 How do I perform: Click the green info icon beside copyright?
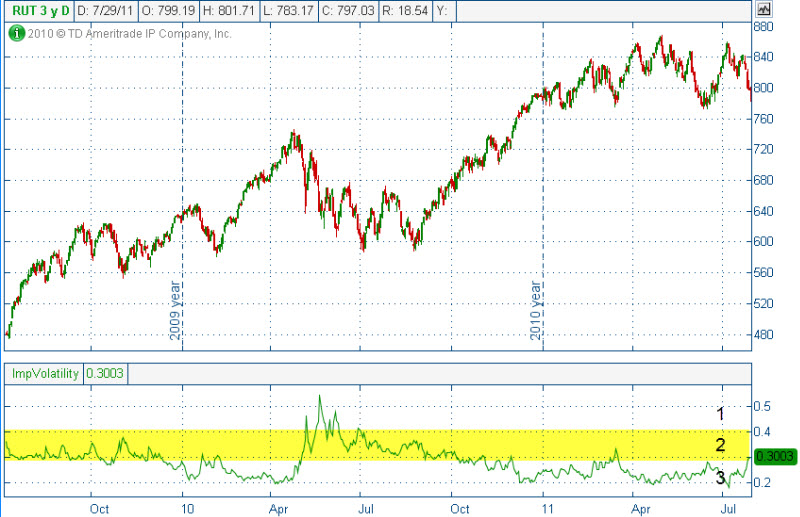pyautogui.click(x=16, y=34)
